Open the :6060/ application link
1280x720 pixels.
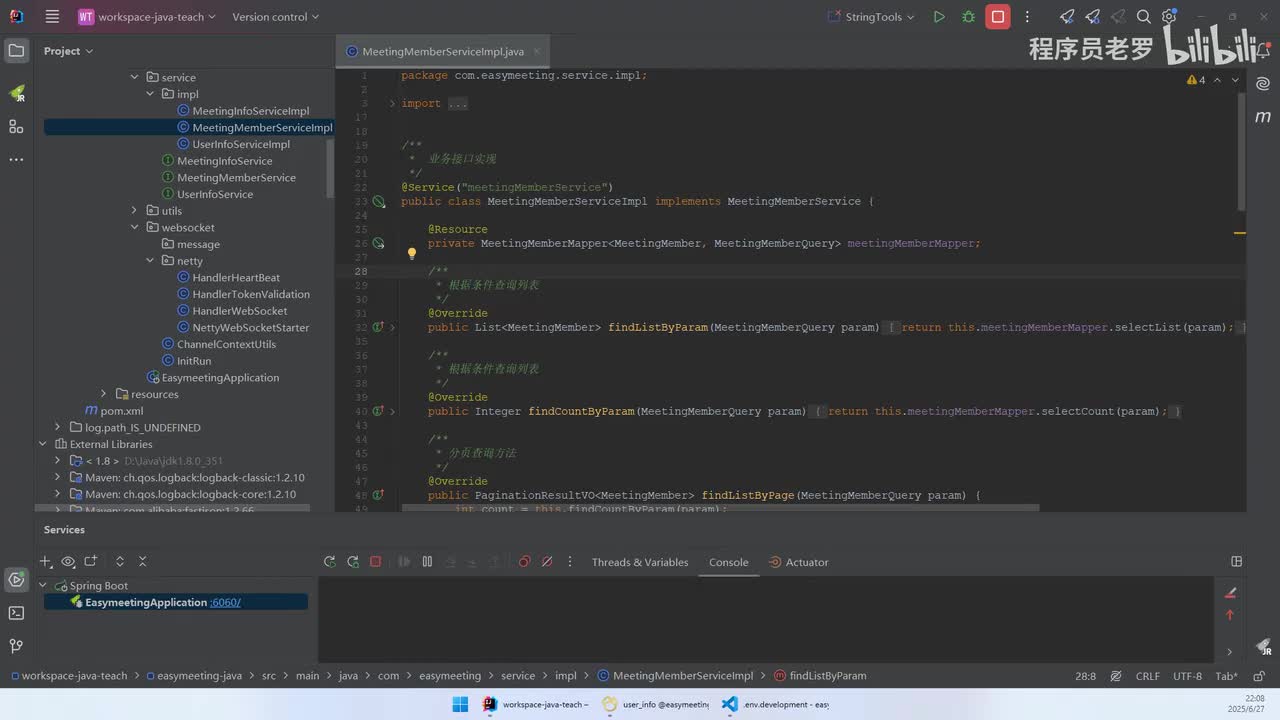(x=225, y=602)
